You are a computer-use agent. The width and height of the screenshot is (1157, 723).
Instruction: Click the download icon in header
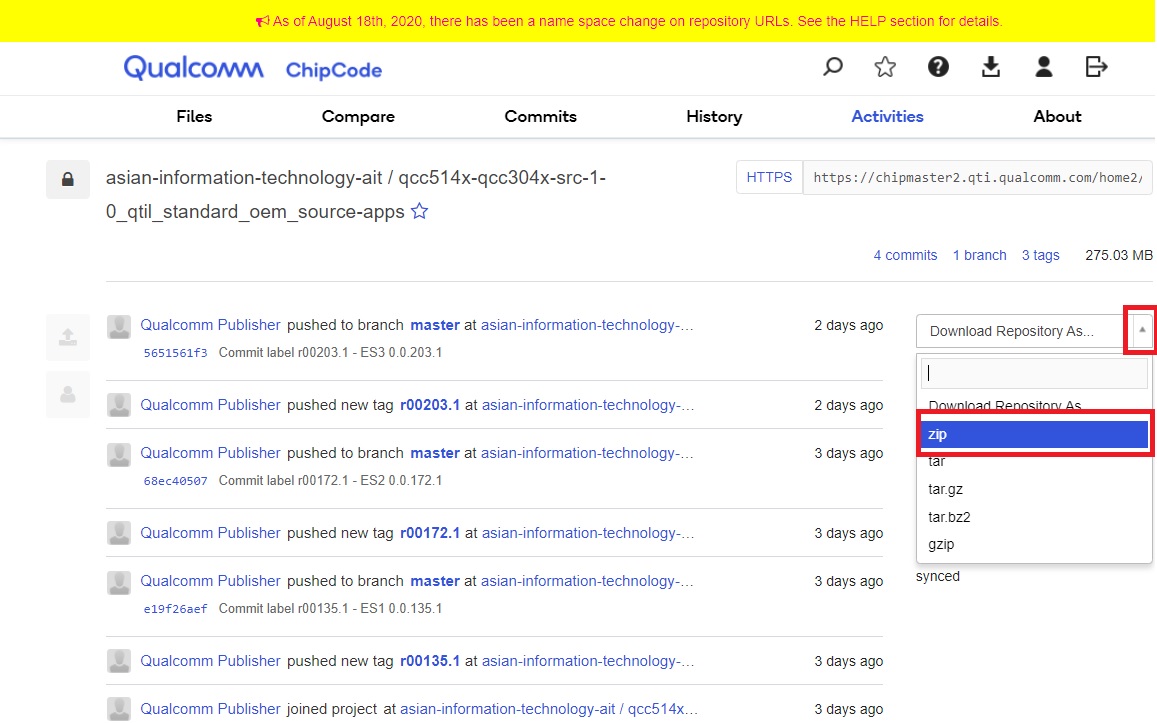(x=991, y=67)
